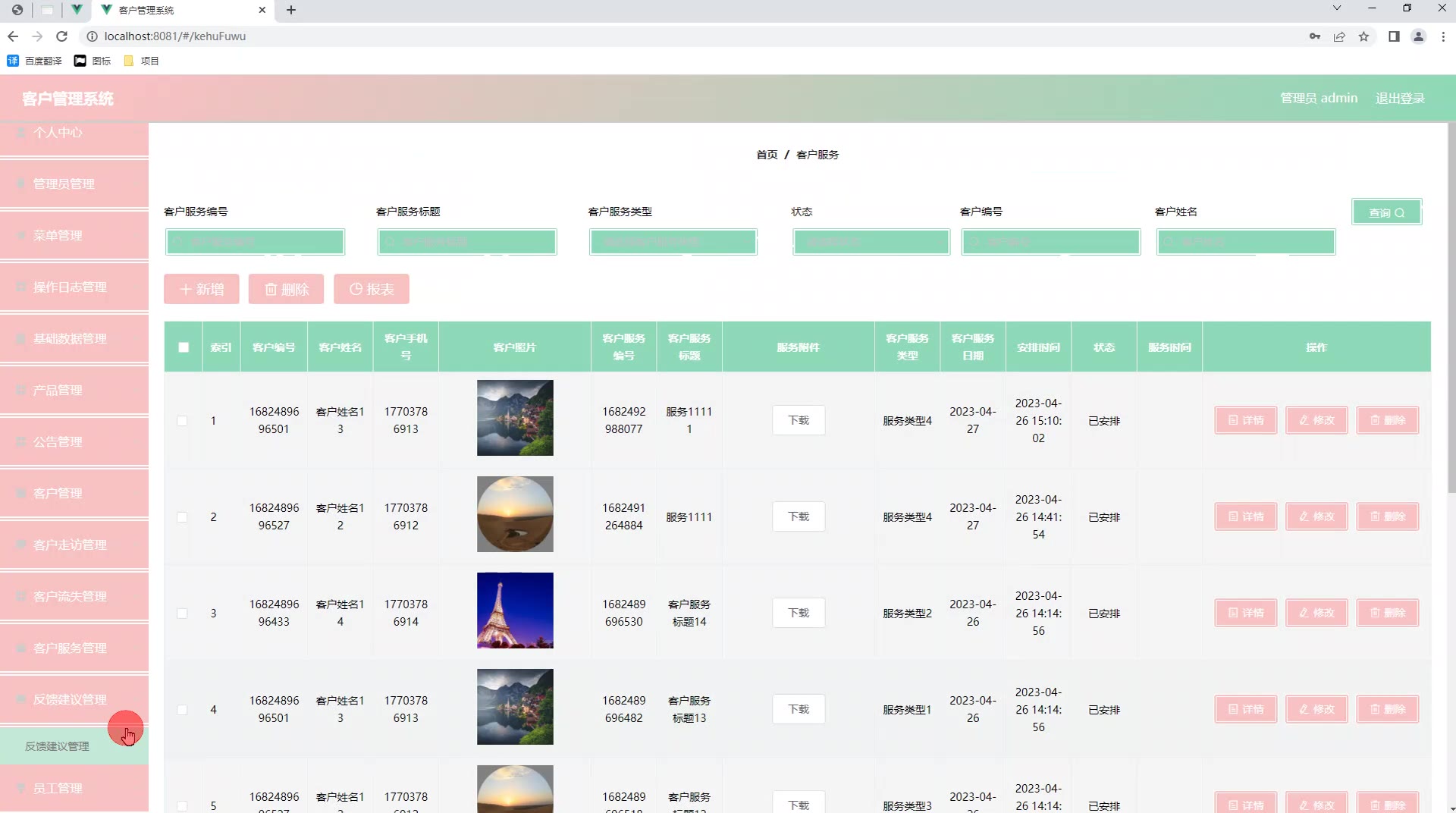The width and height of the screenshot is (1456, 813).
Task: Open the 客户服务类型 filter dropdown
Action: click(x=673, y=242)
